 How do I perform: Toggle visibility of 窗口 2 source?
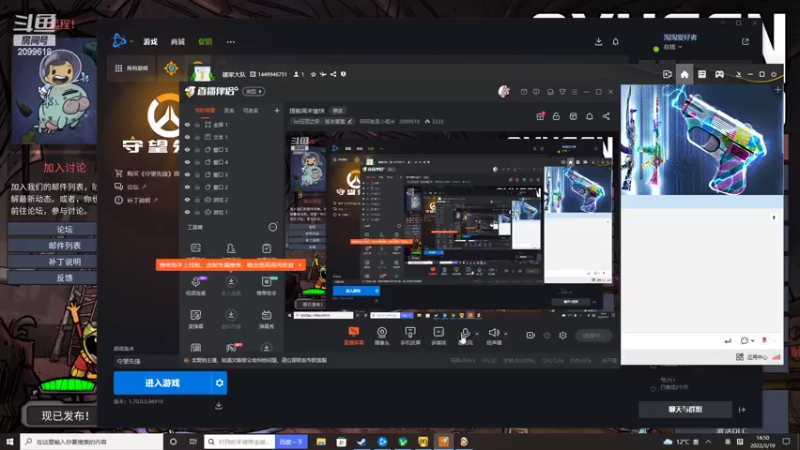click(187, 187)
